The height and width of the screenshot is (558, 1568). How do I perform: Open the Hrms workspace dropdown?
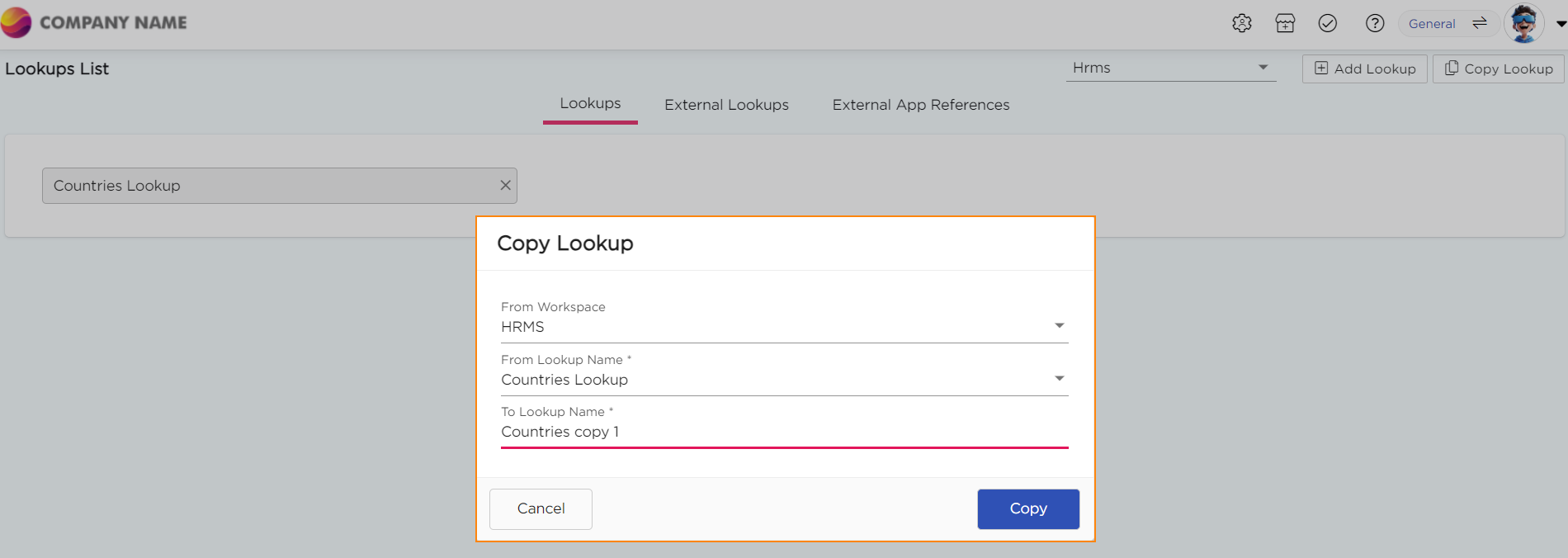click(x=1170, y=68)
